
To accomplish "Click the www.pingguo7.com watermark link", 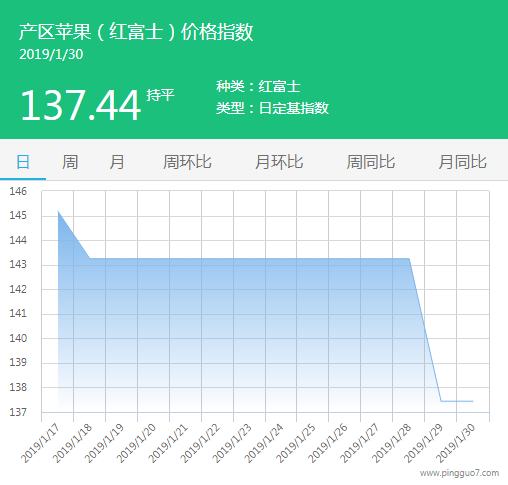I will coord(459,473).
